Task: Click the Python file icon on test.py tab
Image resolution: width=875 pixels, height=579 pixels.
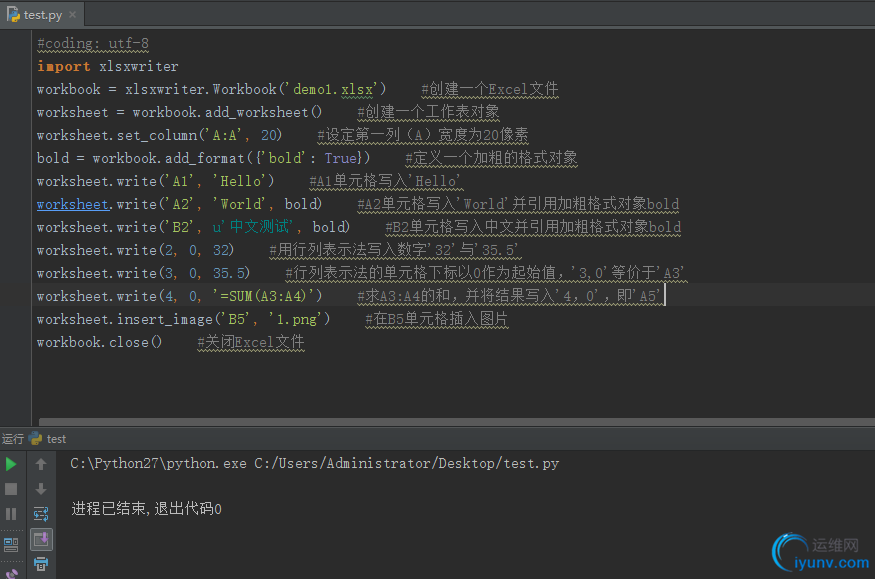Action: pyautogui.click(x=12, y=15)
